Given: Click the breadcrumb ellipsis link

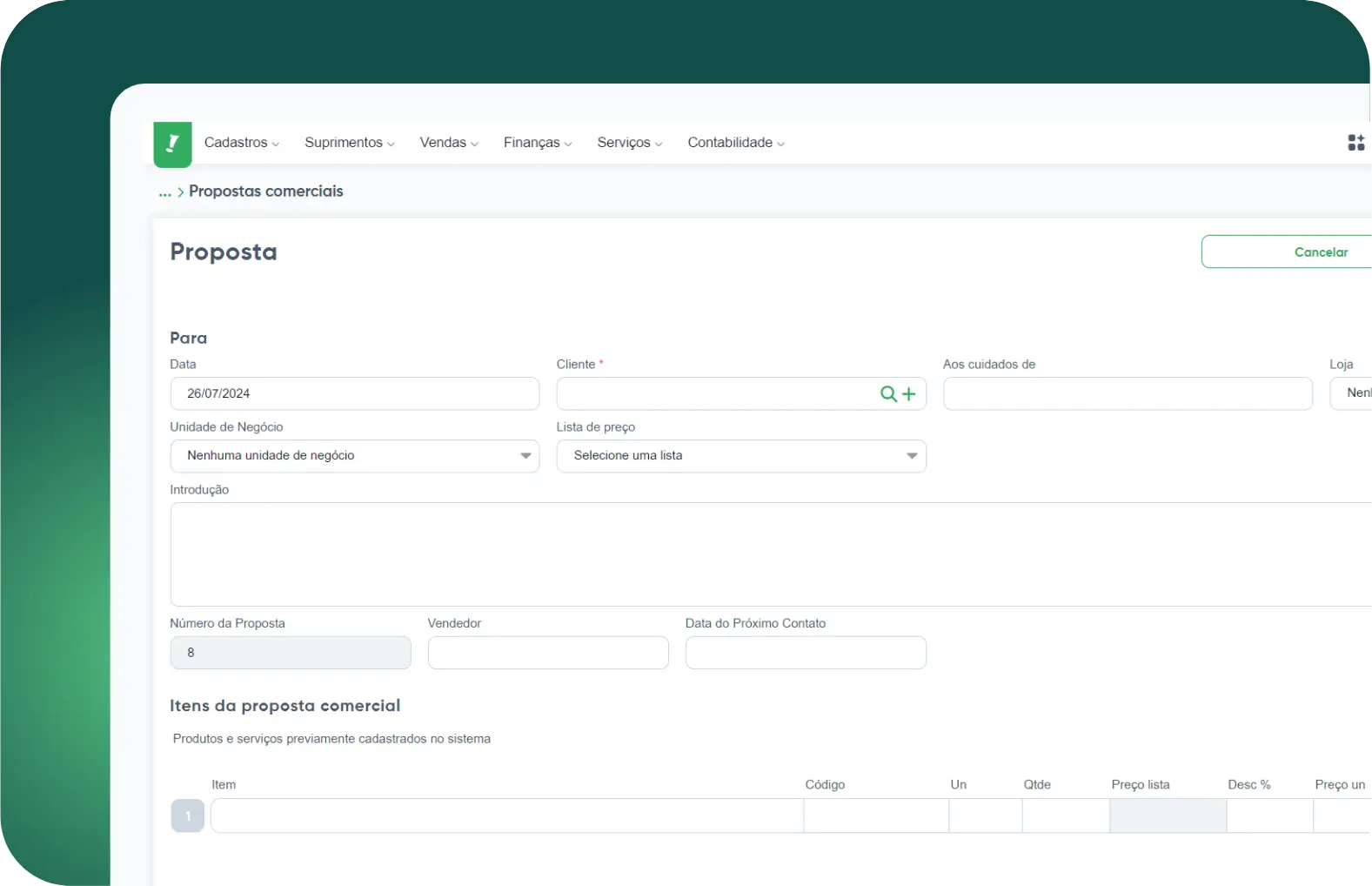Looking at the screenshot, I should pos(164,192).
